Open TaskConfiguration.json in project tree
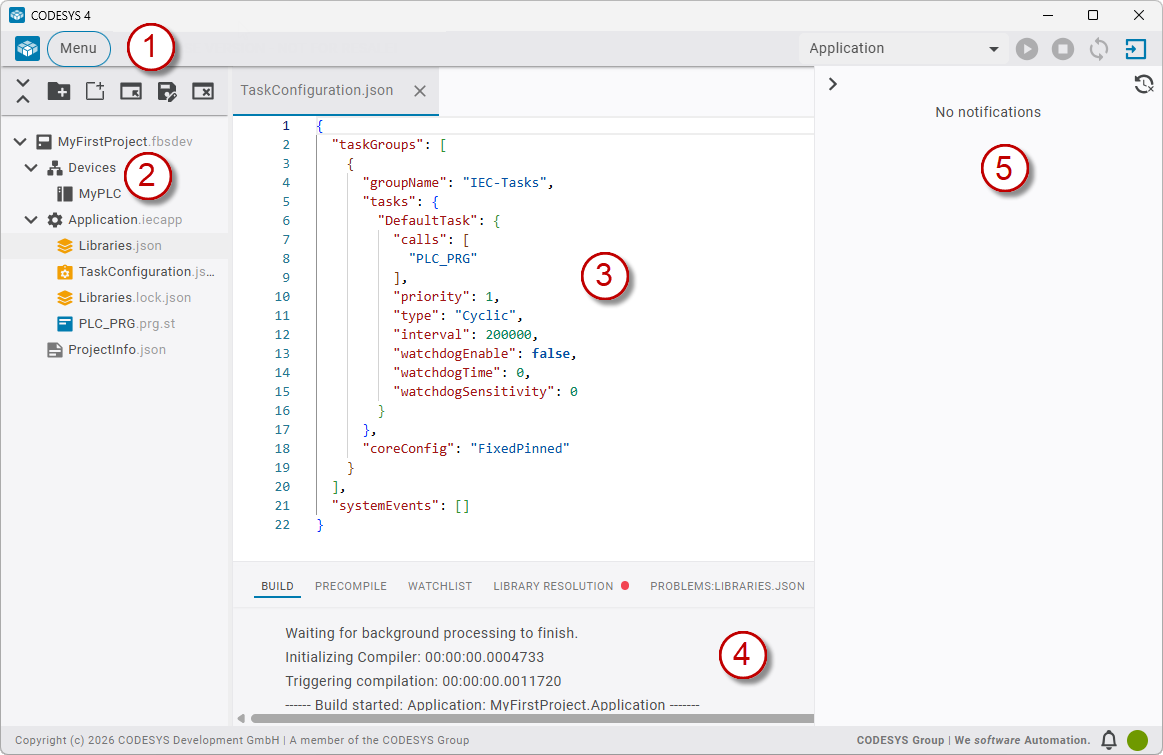The height and width of the screenshot is (755, 1163). [x=147, y=271]
